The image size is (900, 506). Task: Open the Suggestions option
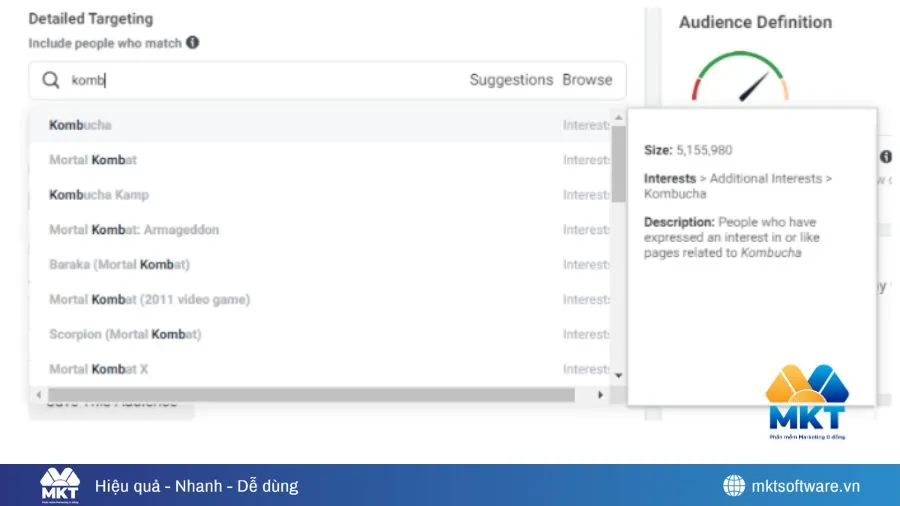point(511,80)
